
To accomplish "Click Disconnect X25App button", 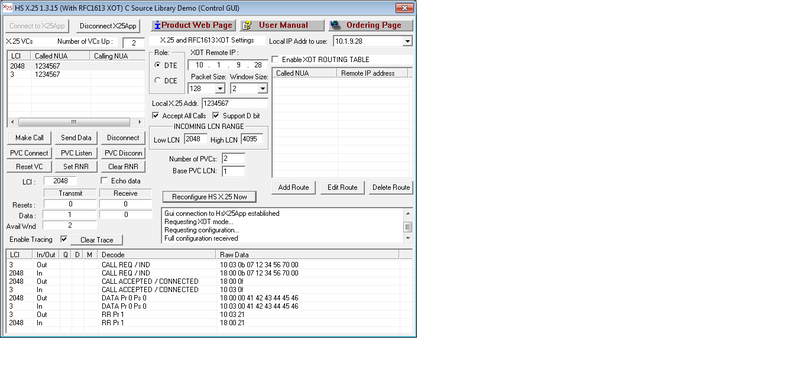I will tap(108, 26).
